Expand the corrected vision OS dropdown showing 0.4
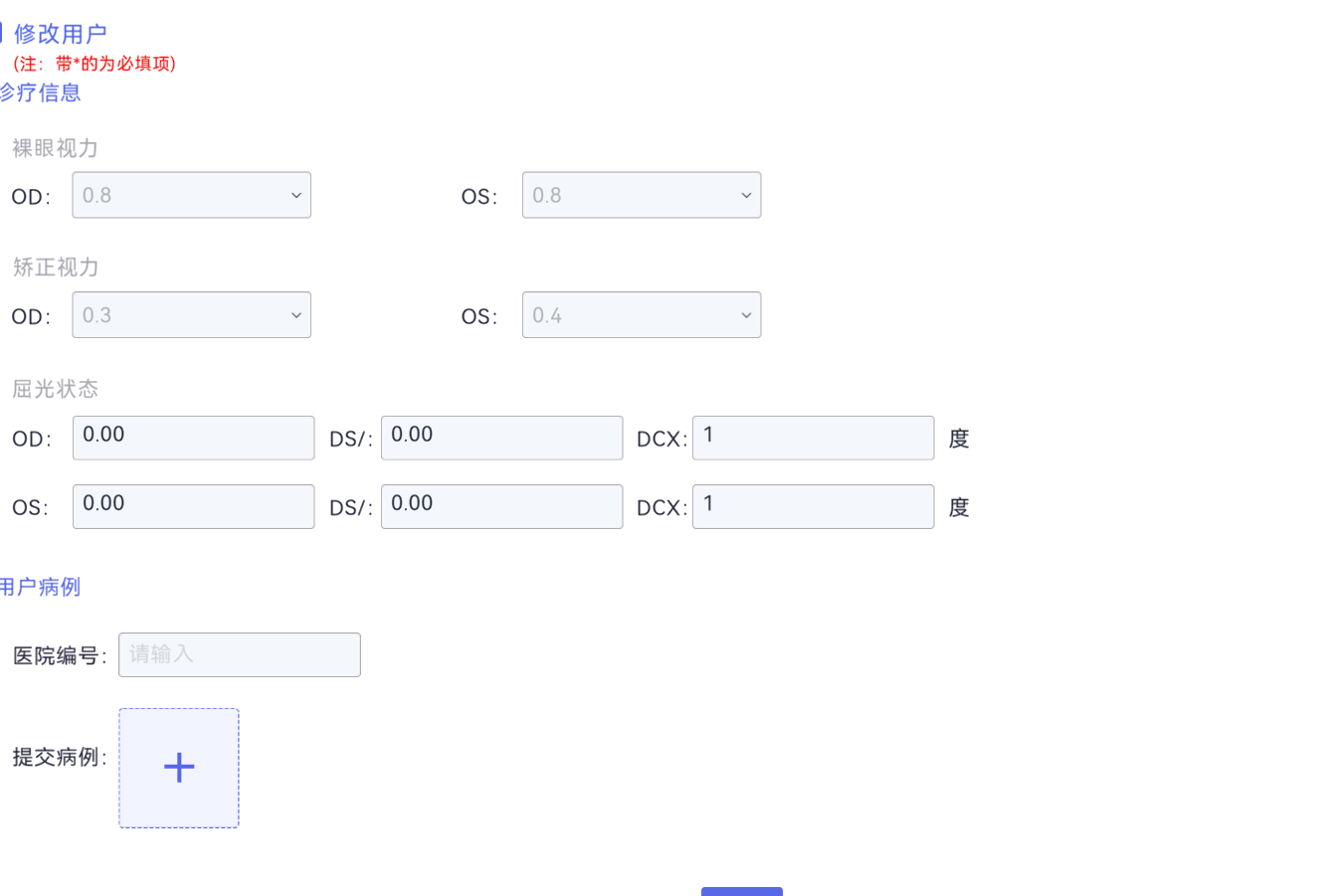Image resolution: width=1325 pixels, height=896 pixels. coord(641,315)
